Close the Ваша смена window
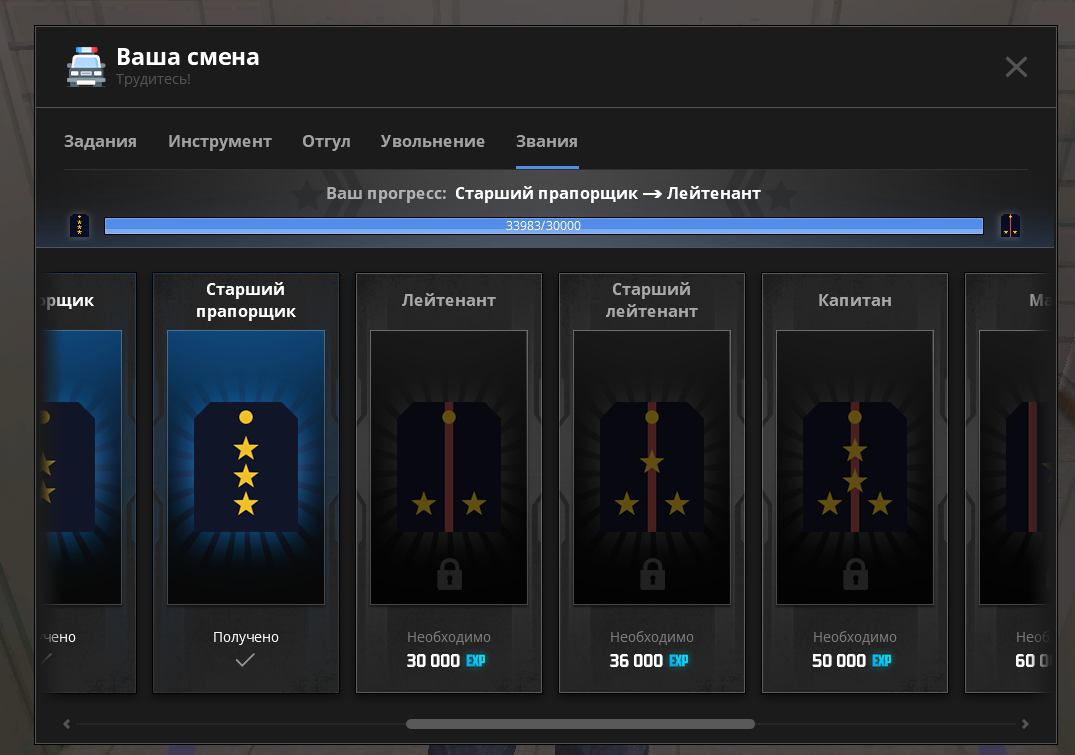 [x=1015, y=67]
